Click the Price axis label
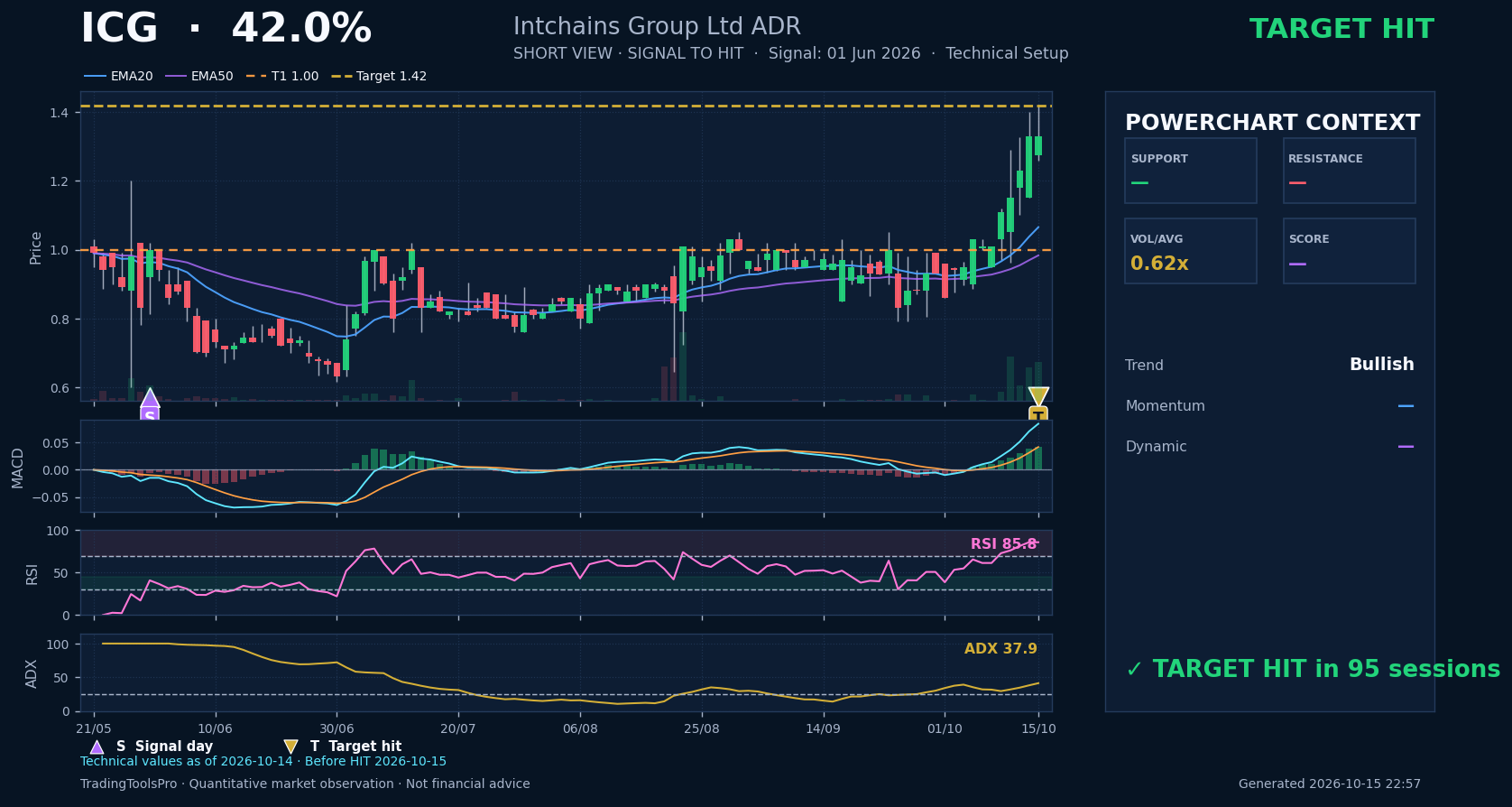The width and height of the screenshot is (1512, 807). click(36, 247)
